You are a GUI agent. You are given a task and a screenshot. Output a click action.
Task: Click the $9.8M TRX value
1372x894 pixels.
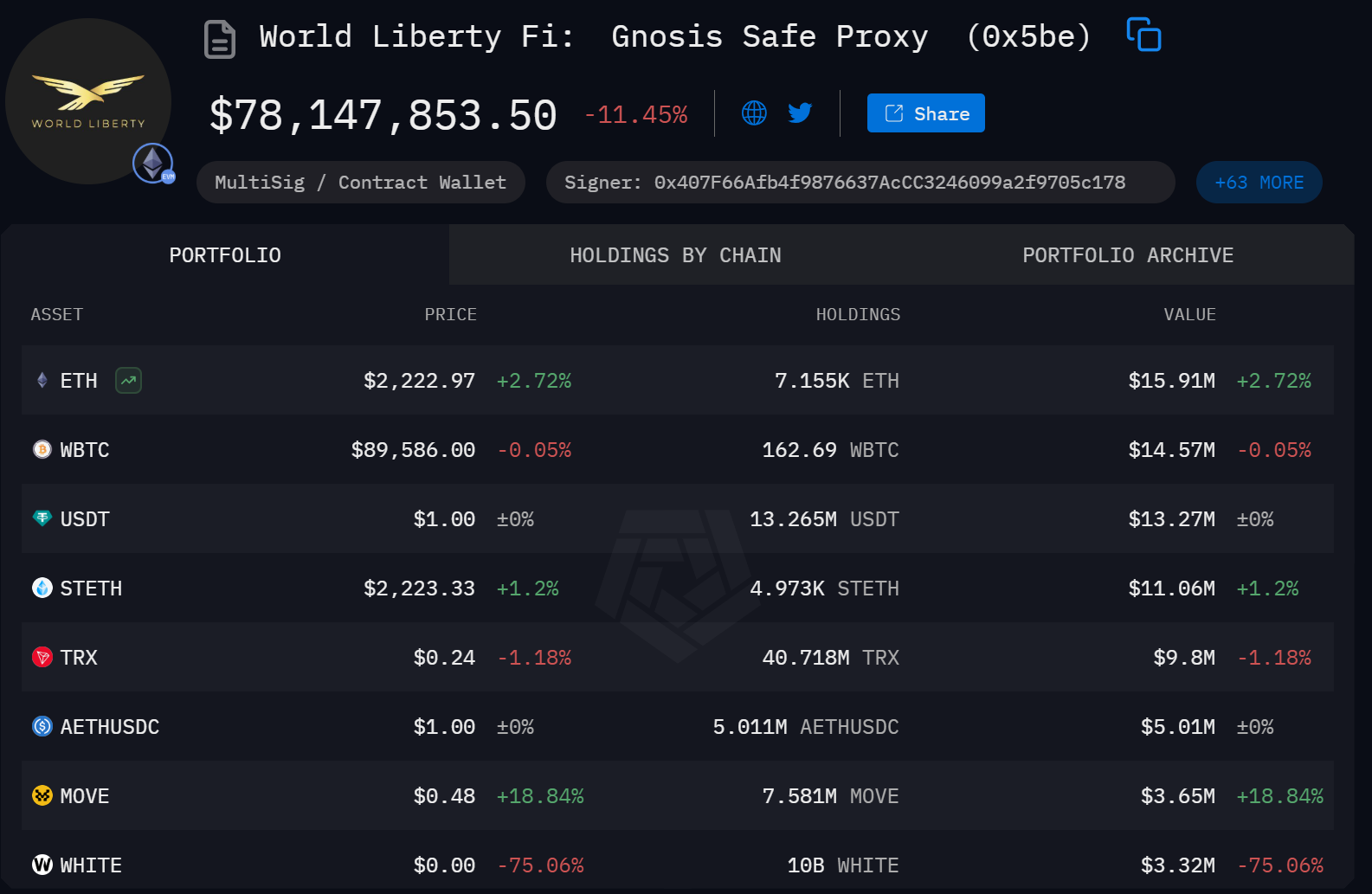tap(1184, 658)
